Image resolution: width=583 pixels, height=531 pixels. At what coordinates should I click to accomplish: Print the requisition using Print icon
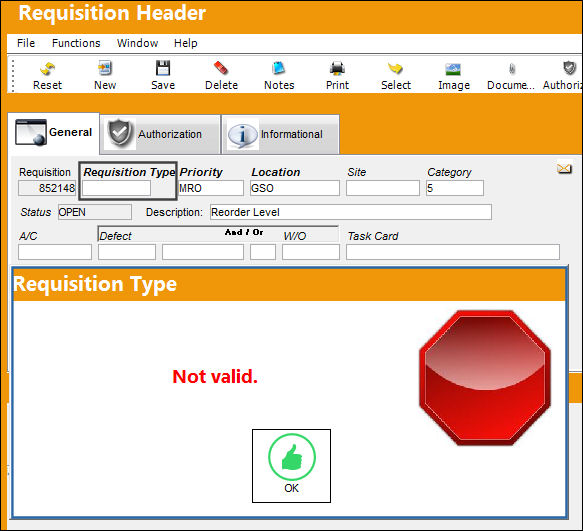click(x=337, y=68)
